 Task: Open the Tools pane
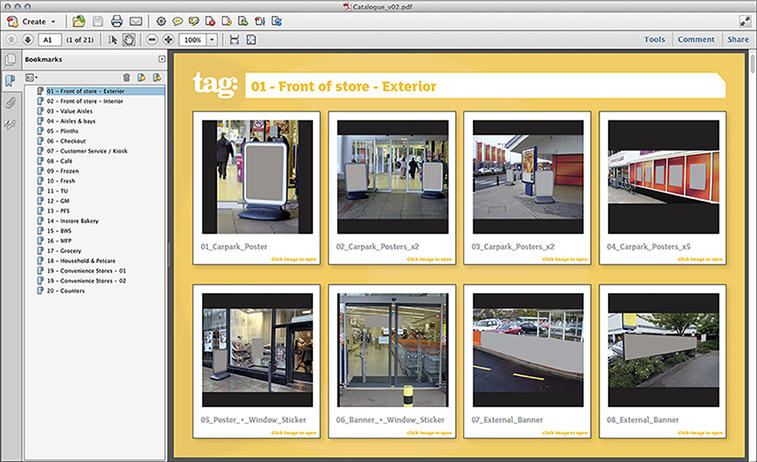point(654,40)
